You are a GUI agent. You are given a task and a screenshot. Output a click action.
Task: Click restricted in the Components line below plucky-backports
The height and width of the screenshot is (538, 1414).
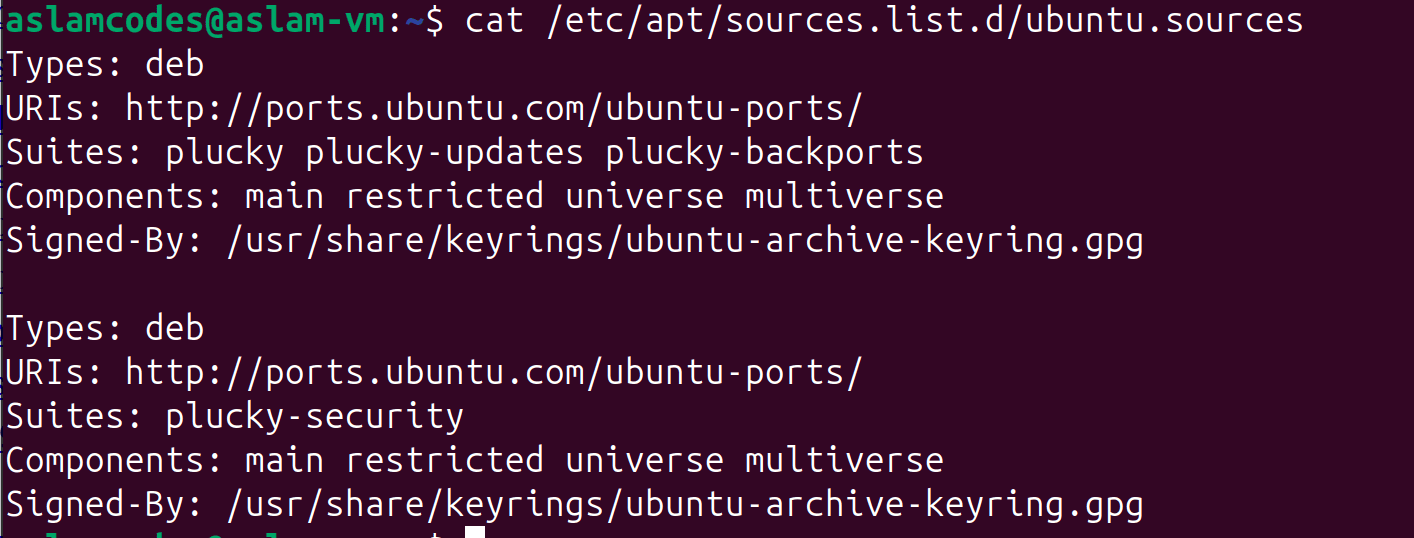coord(444,196)
